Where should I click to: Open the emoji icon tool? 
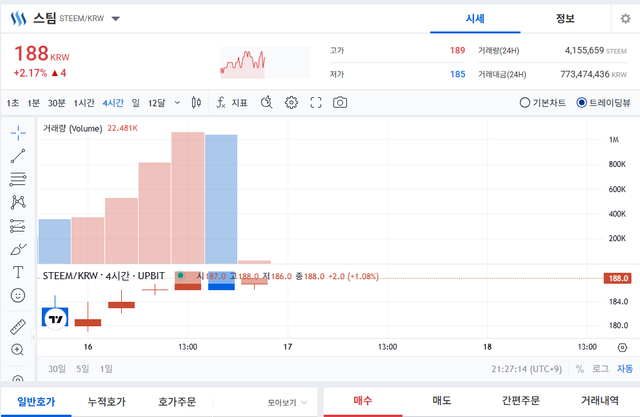[x=18, y=295]
